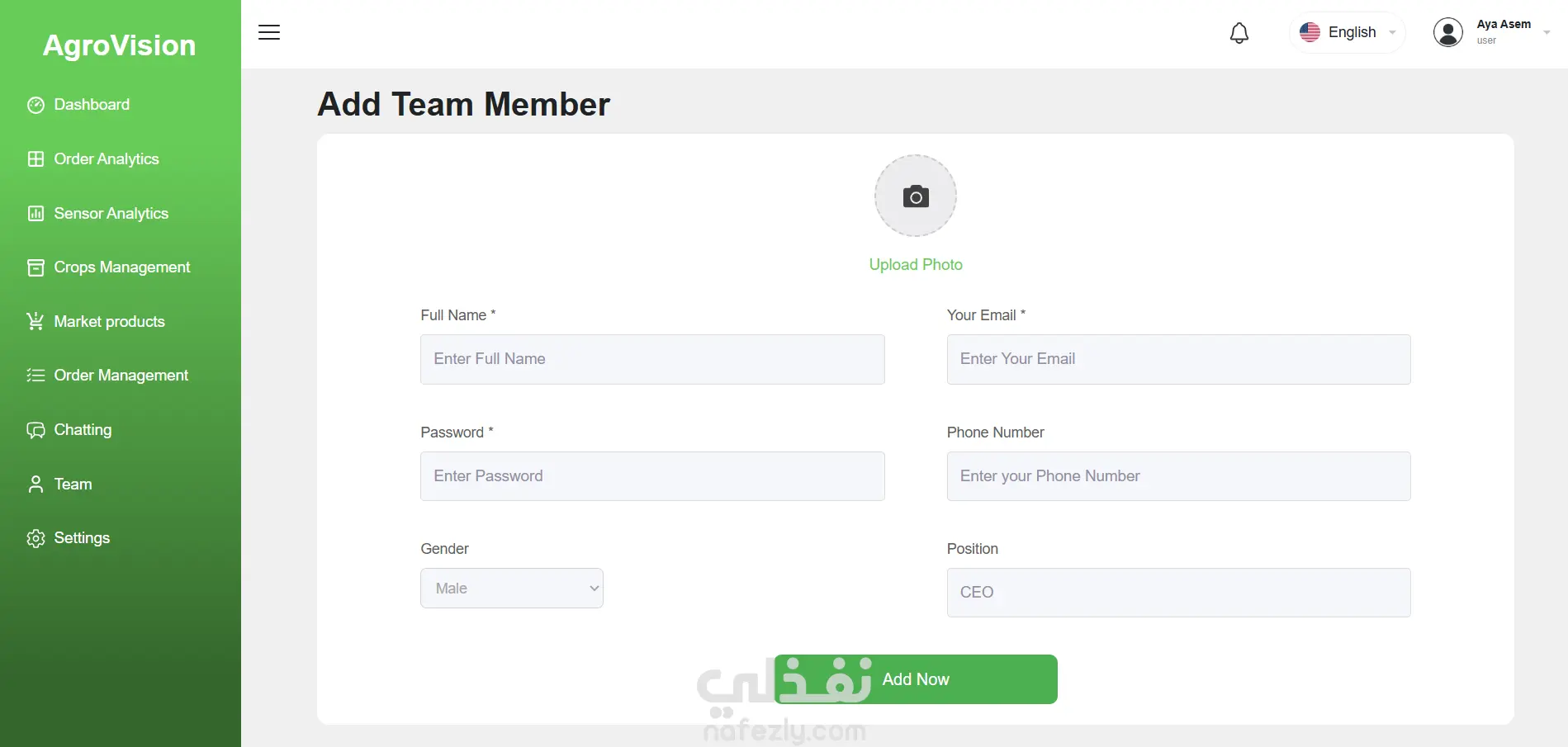Click the Sensor Analytics chart icon
The image size is (1568, 747).
(x=36, y=214)
